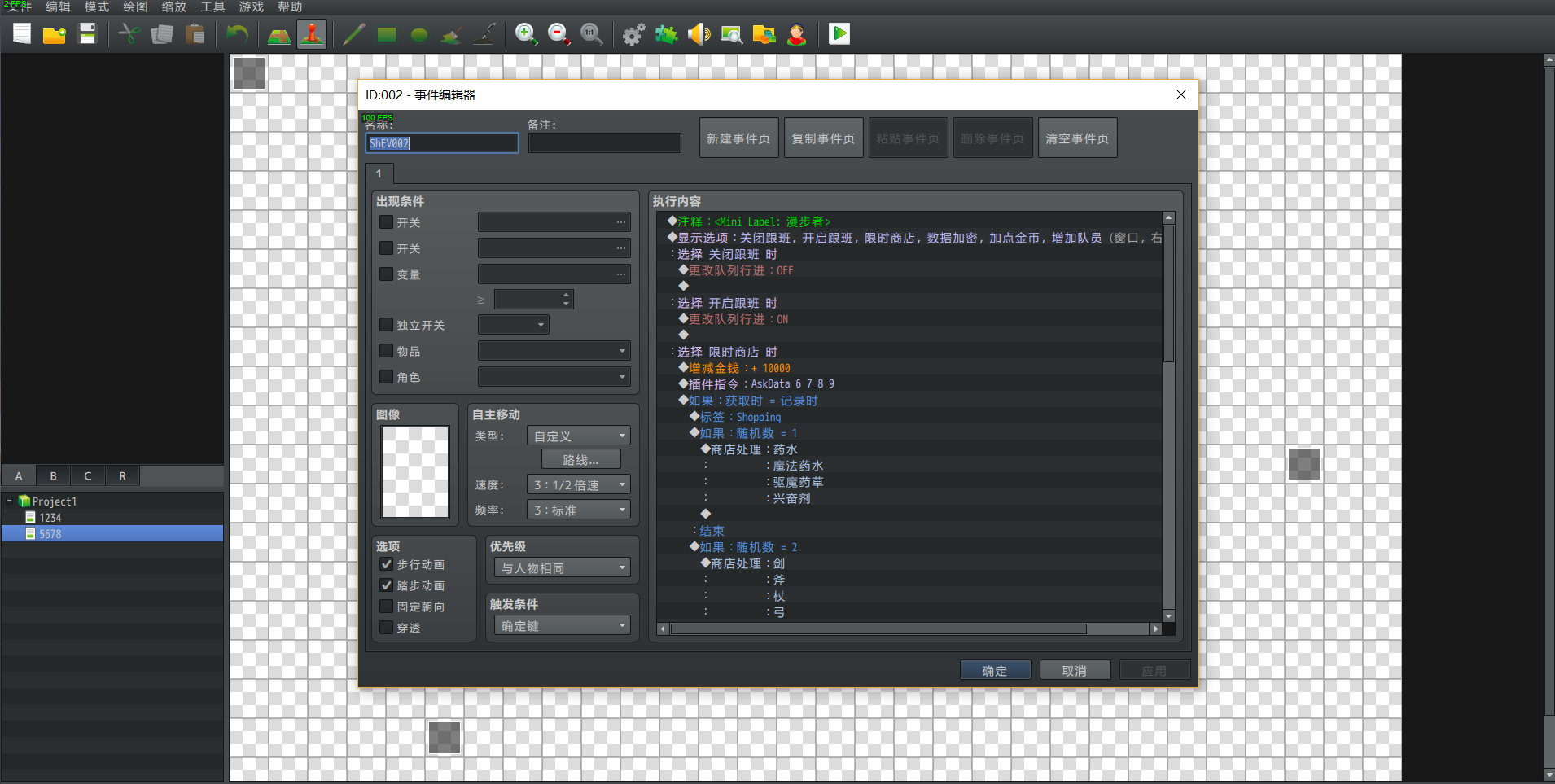Click the 路线... button

tap(580, 460)
